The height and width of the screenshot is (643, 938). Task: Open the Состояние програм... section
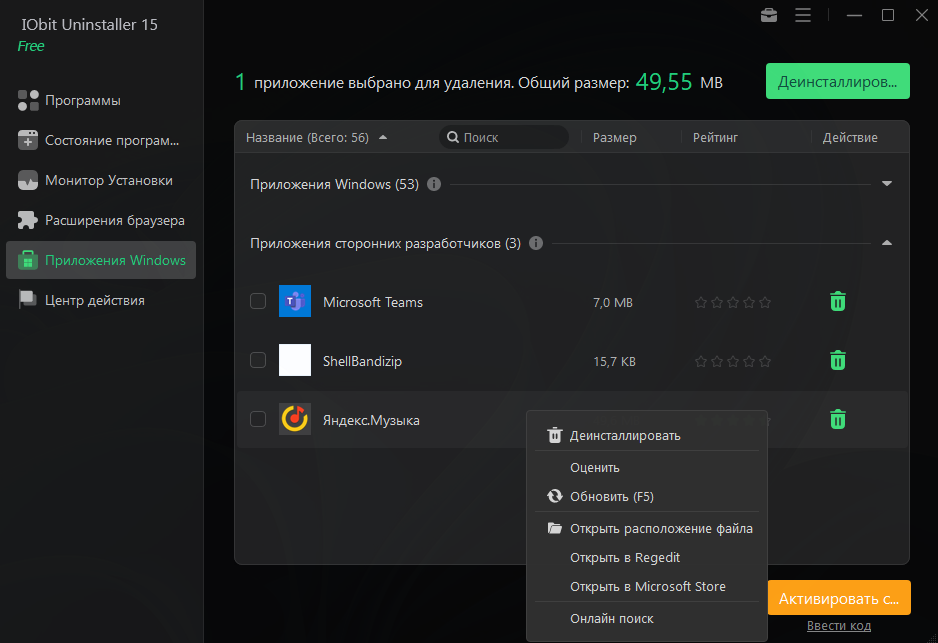pos(101,140)
